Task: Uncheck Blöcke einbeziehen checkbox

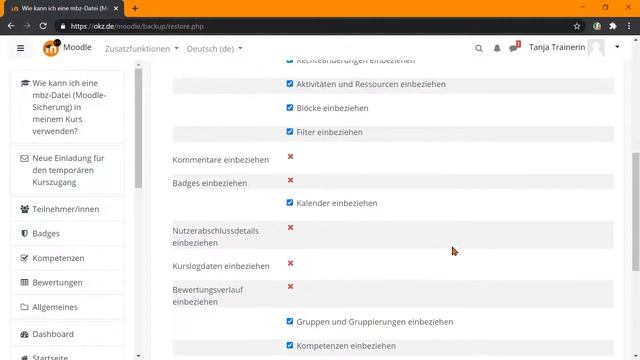Action: [x=290, y=108]
